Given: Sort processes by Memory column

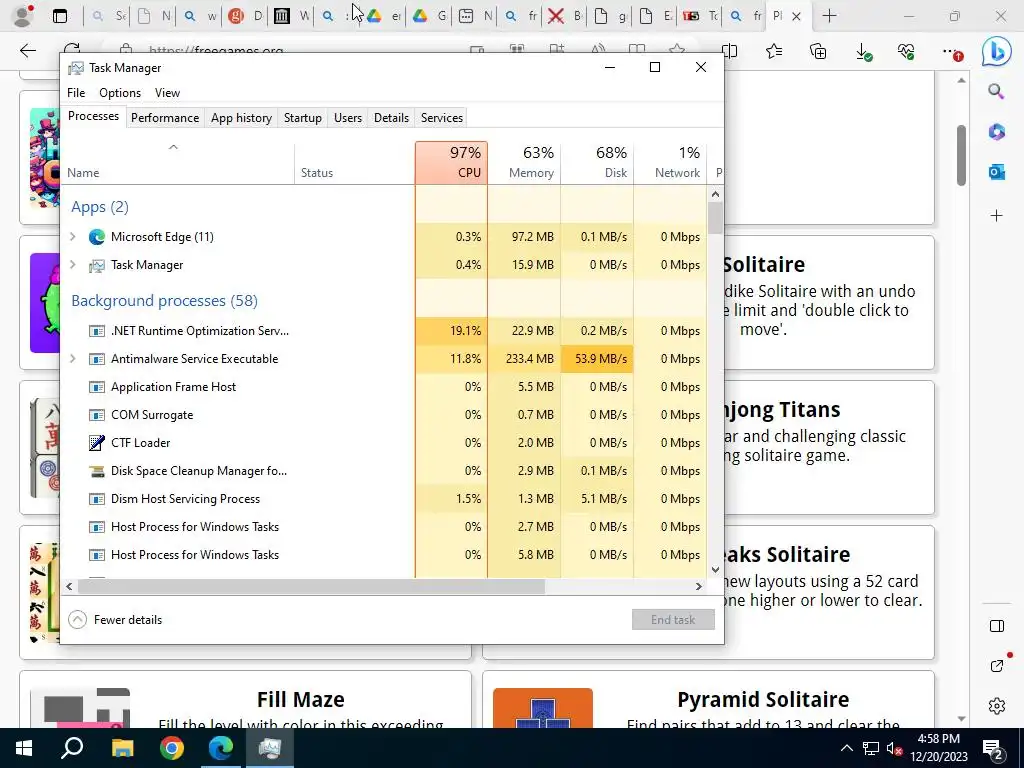Looking at the screenshot, I should point(524,163).
